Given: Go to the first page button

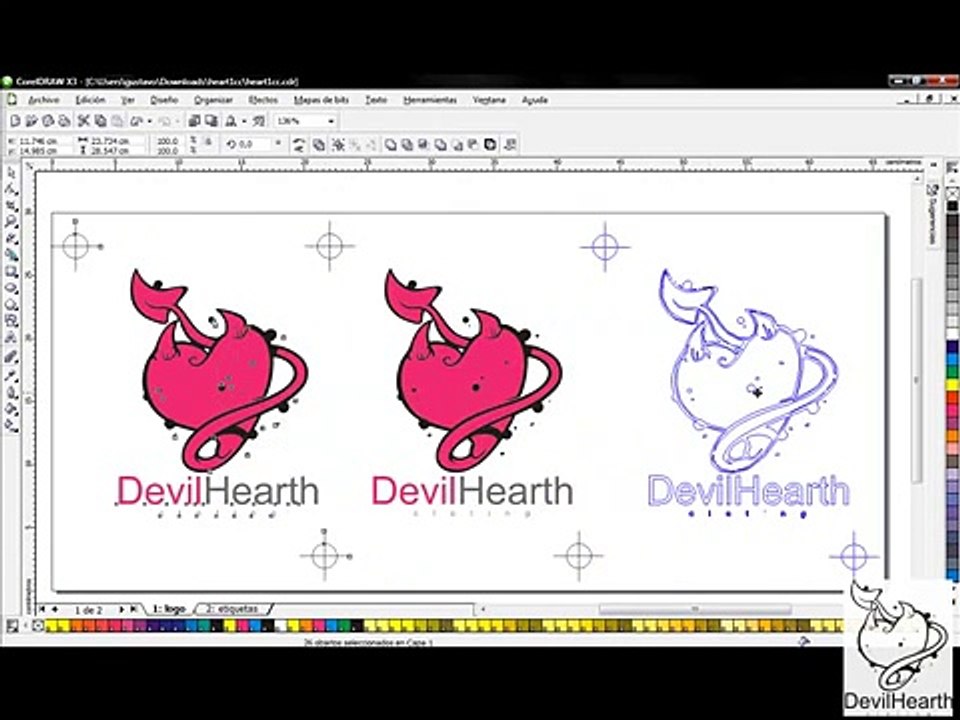Looking at the screenshot, I should click(x=42, y=609).
